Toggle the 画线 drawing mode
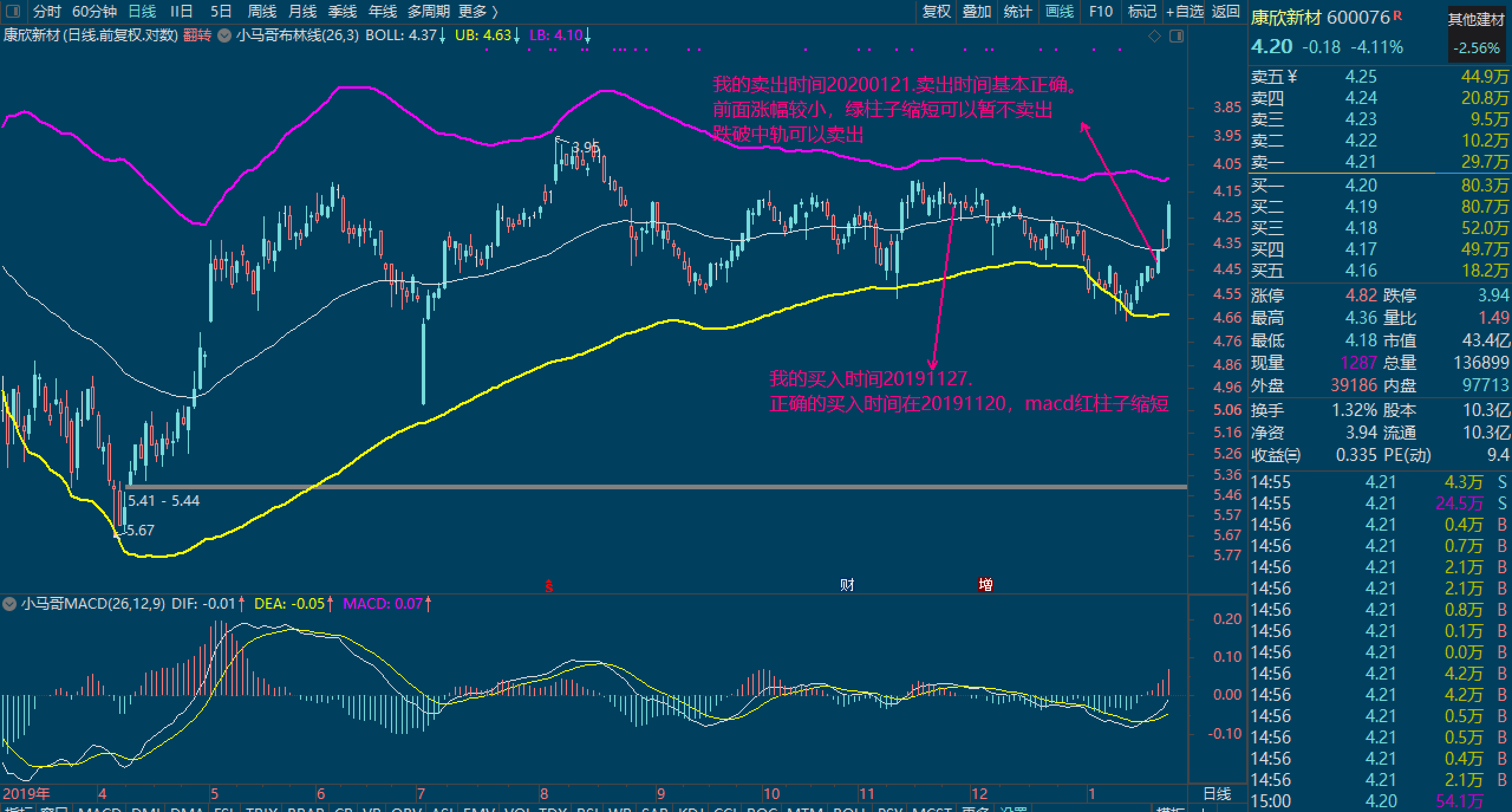 coord(1060,11)
